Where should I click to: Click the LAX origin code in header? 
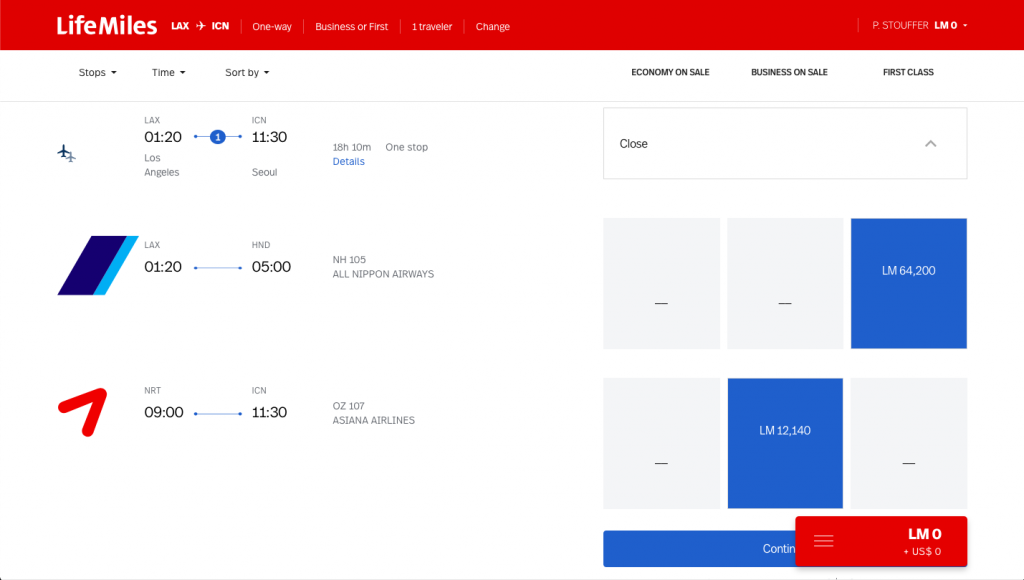tap(180, 26)
